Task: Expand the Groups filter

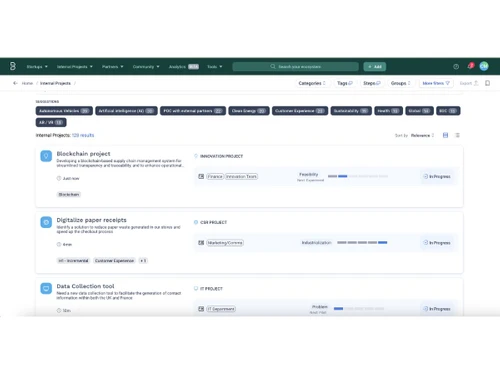Action: [401, 83]
